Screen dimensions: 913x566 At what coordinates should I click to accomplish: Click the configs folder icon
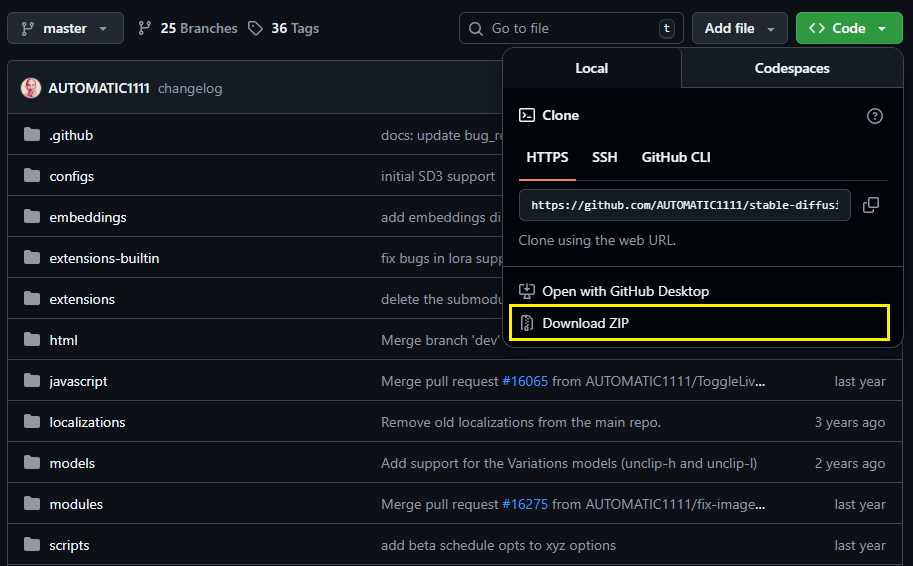32,176
